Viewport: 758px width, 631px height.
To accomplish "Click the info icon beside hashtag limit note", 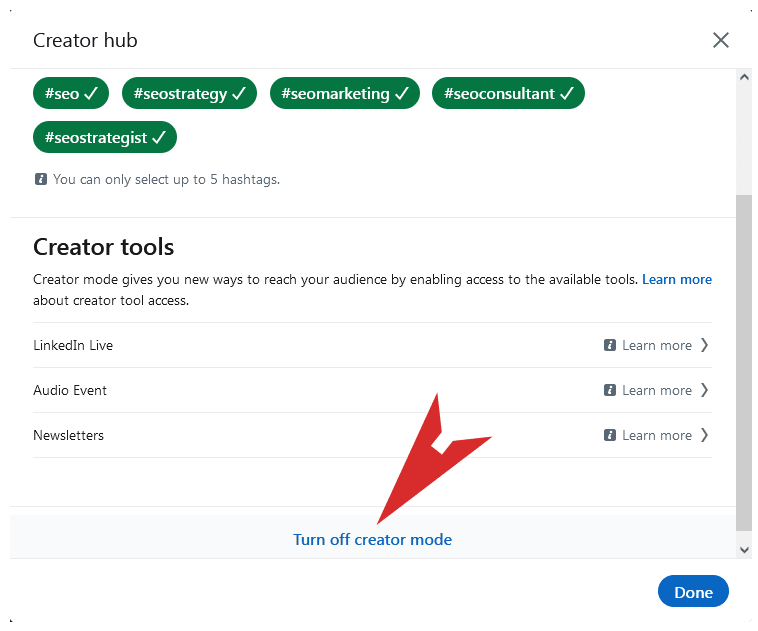I will pos(41,179).
